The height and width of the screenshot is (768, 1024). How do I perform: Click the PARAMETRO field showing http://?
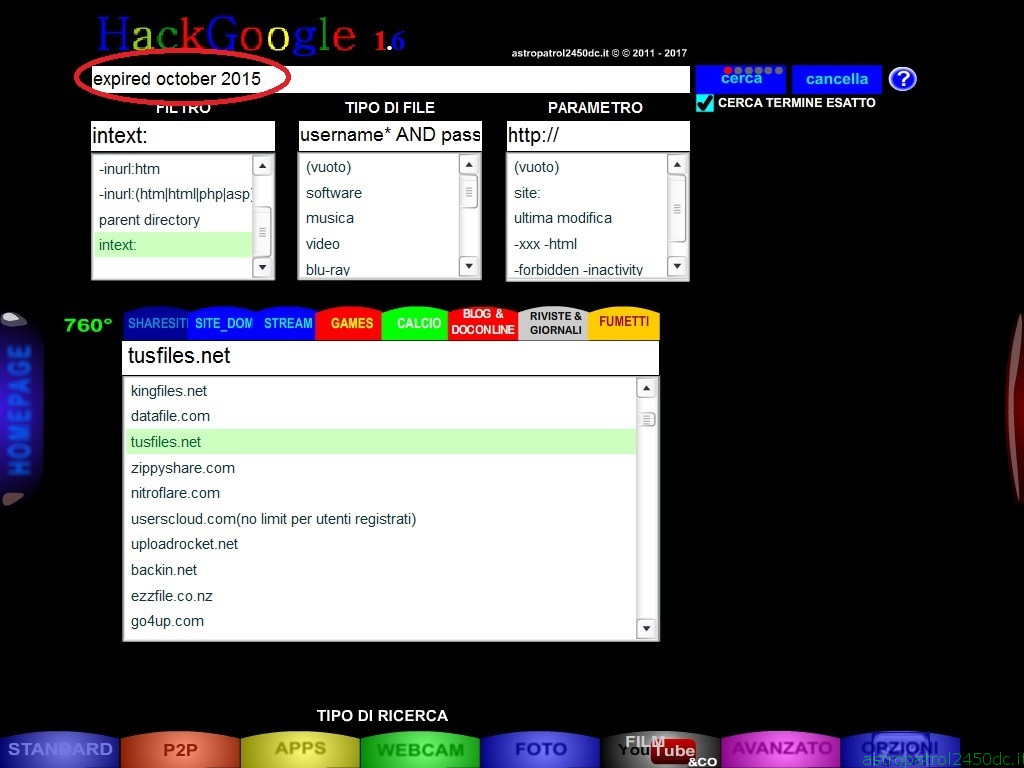pos(598,136)
